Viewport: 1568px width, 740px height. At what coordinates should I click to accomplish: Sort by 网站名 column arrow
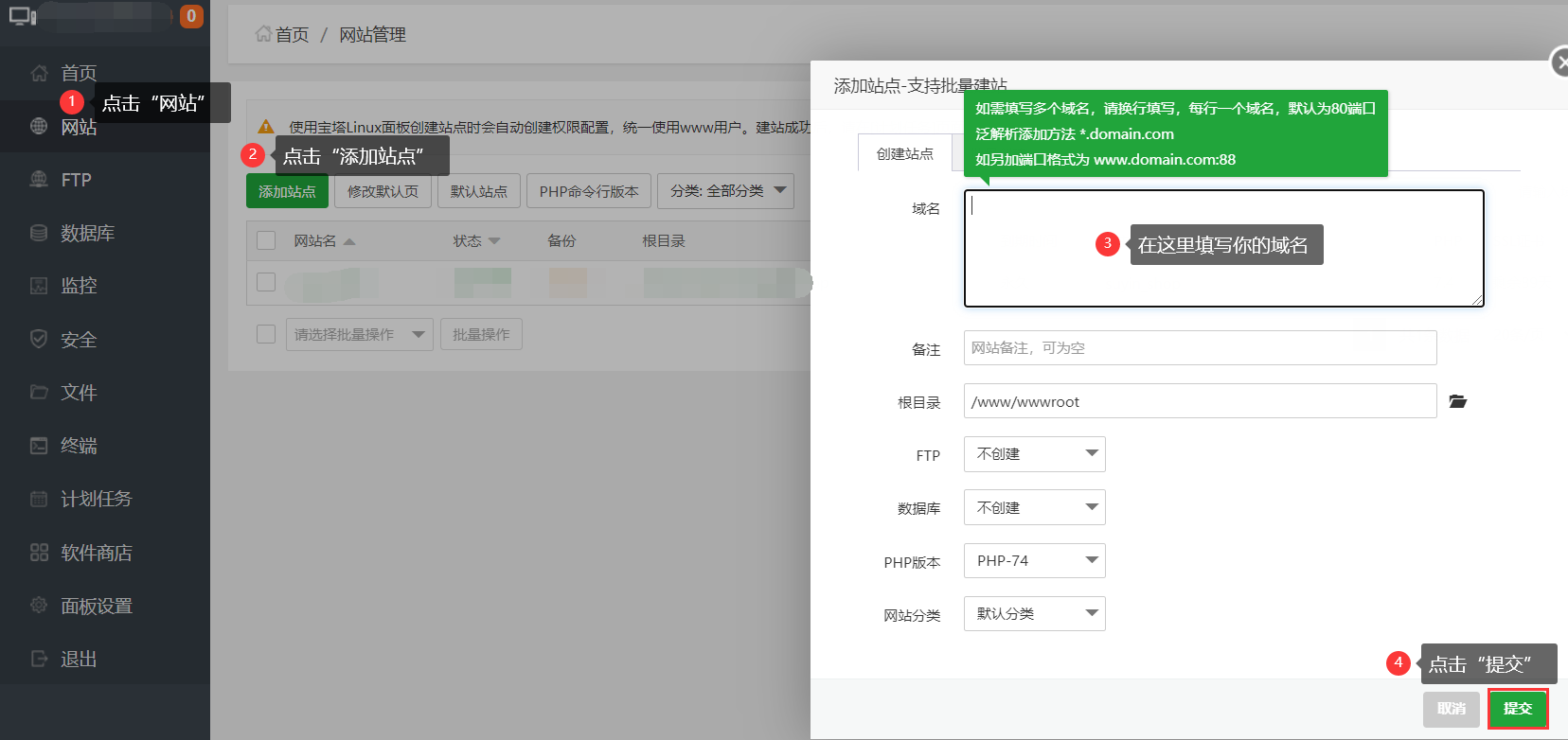point(349,241)
